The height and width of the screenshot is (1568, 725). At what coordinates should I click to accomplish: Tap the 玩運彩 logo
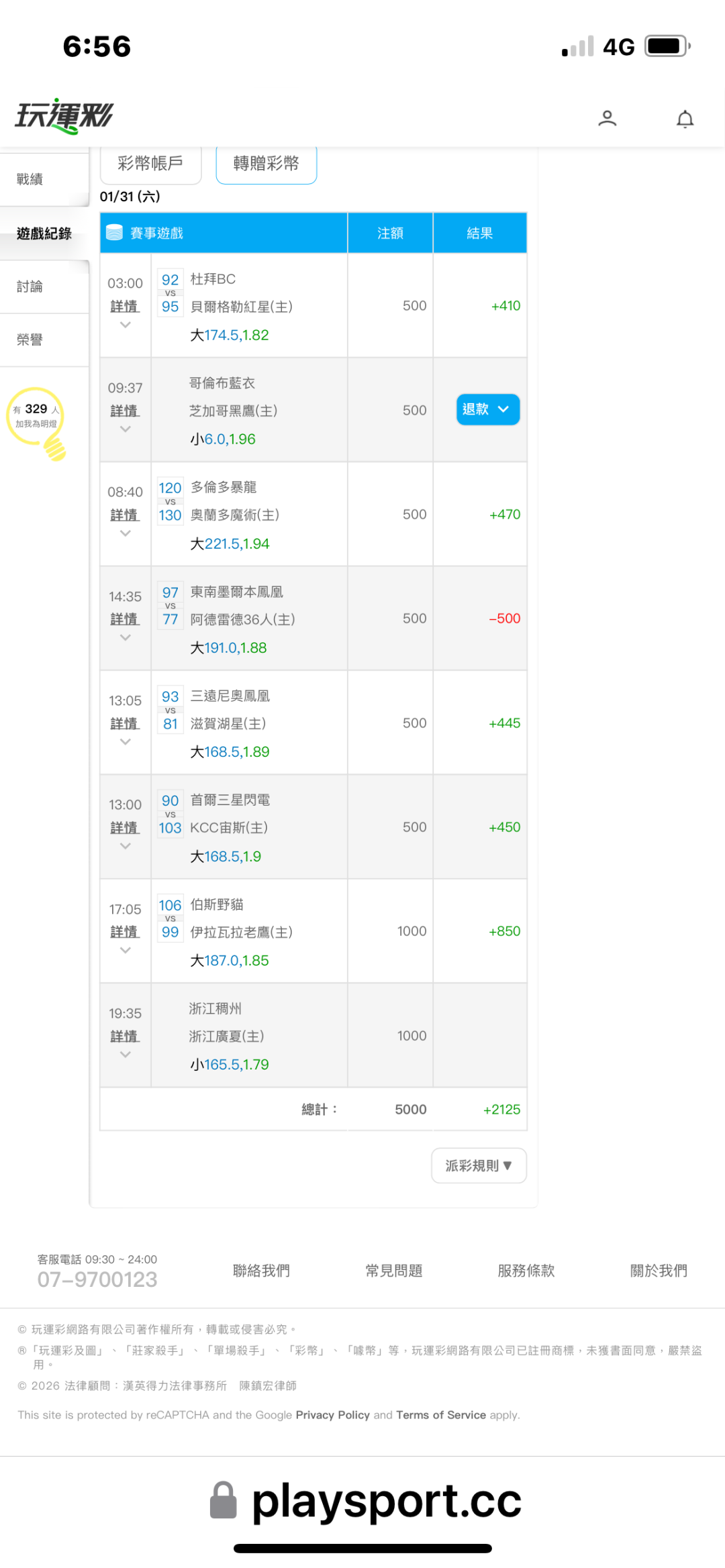[64, 115]
